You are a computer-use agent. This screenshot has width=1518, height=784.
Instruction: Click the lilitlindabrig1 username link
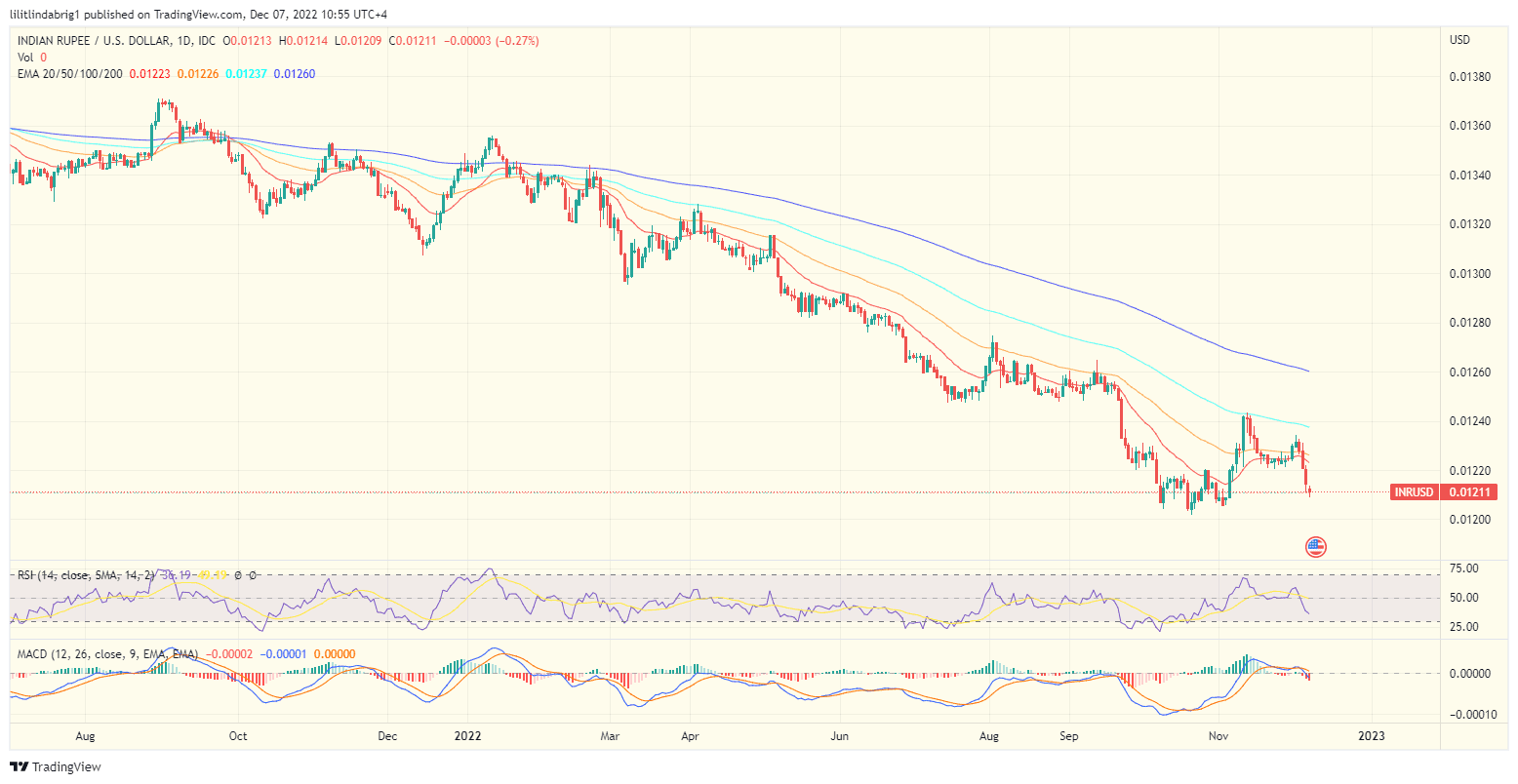pos(44,14)
